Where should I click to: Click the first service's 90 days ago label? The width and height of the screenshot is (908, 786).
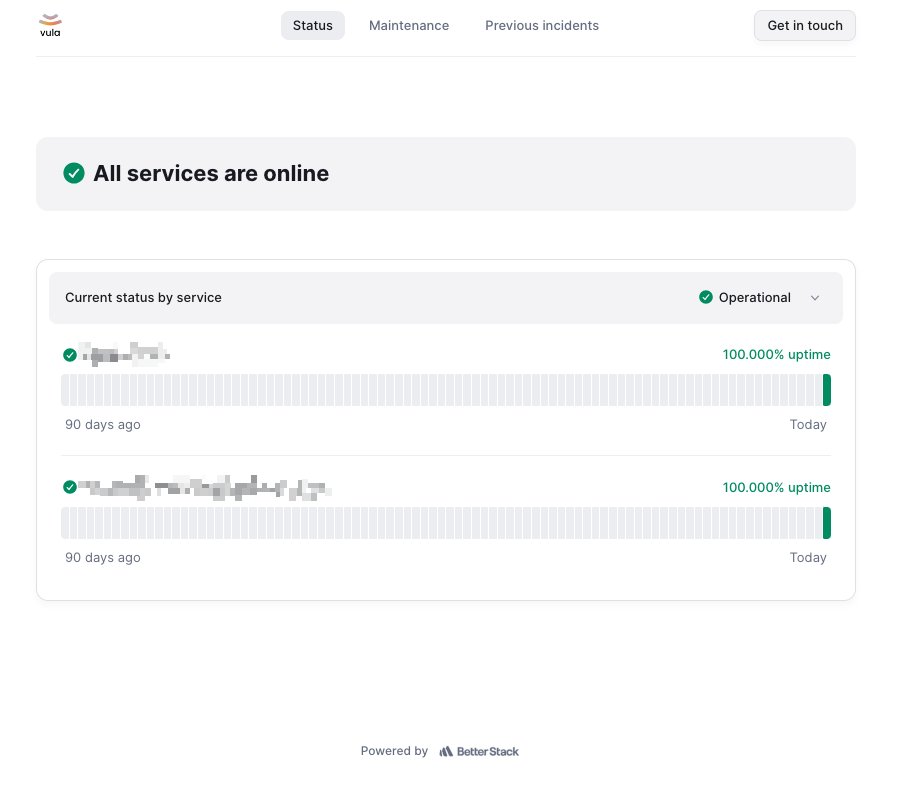coord(102,425)
